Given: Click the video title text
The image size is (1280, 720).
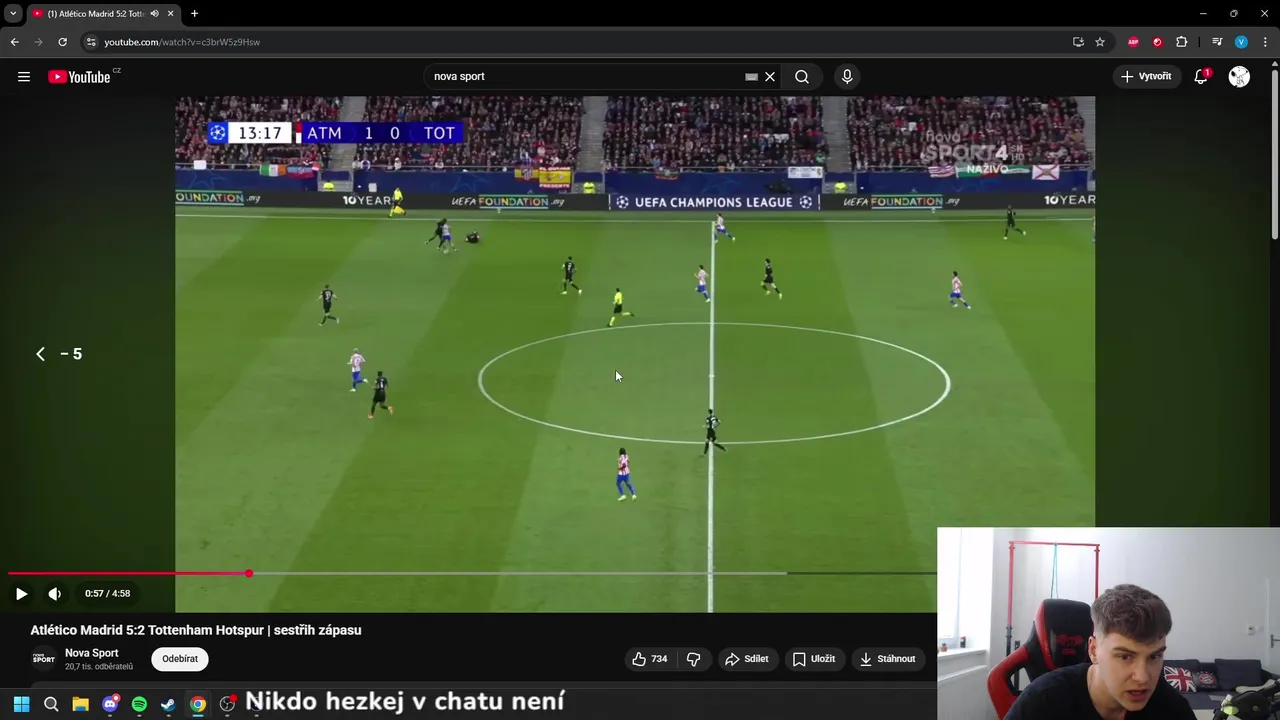Looking at the screenshot, I should (x=196, y=630).
